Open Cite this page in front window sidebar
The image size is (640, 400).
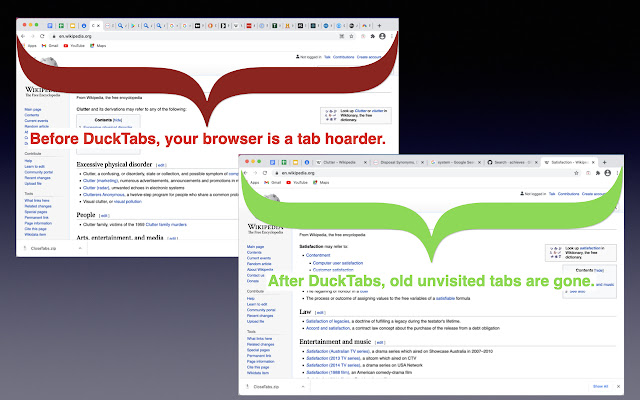(x=258, y=367)
